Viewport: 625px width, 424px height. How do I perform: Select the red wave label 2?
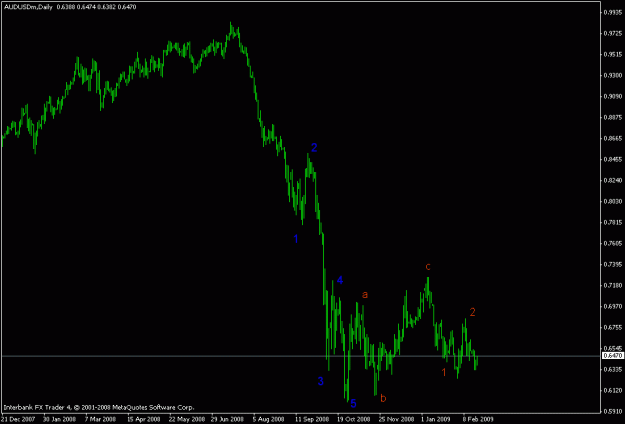(472, 312)
